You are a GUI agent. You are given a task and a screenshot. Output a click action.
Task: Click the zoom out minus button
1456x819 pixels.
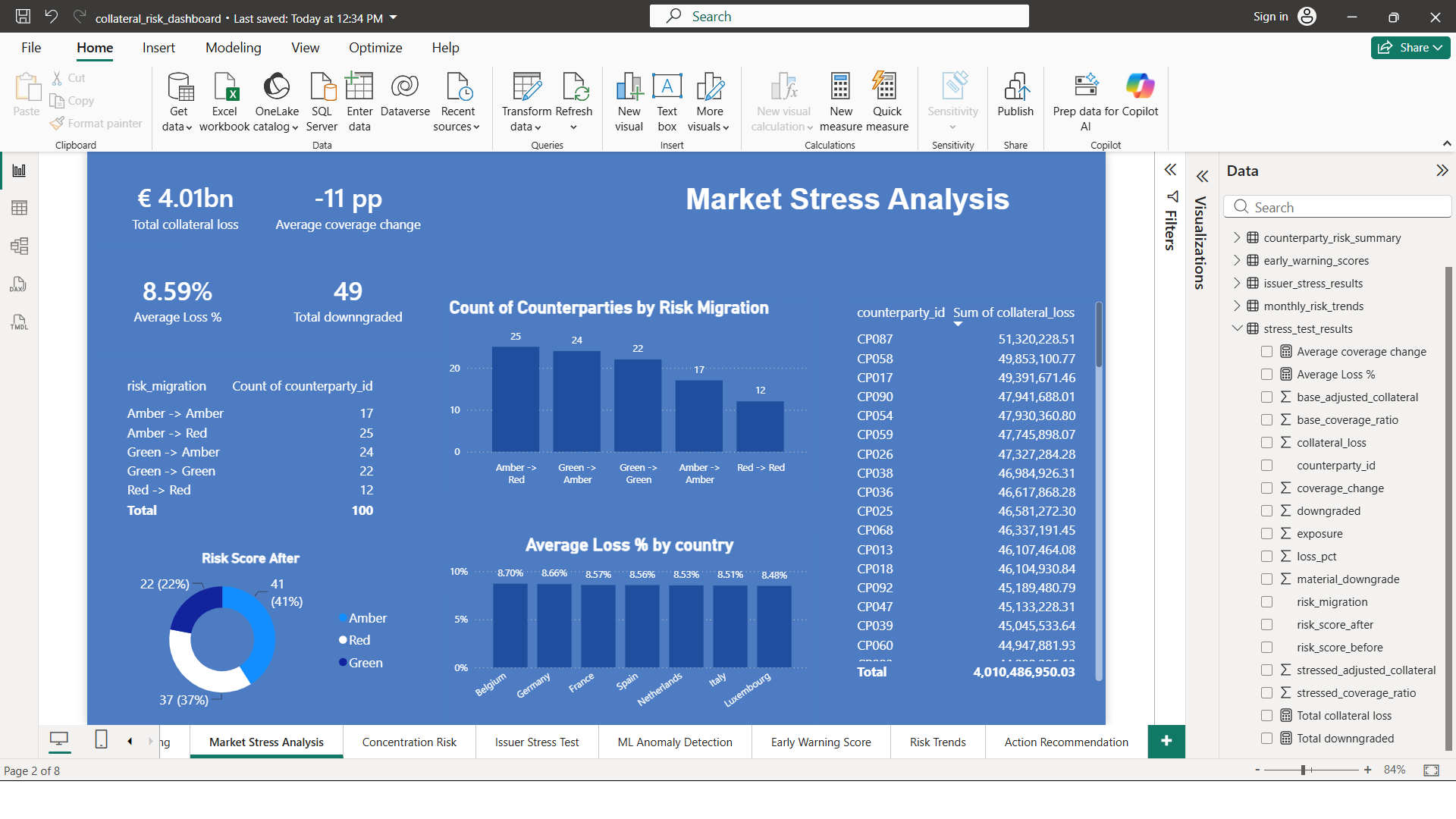point(1257,770)
